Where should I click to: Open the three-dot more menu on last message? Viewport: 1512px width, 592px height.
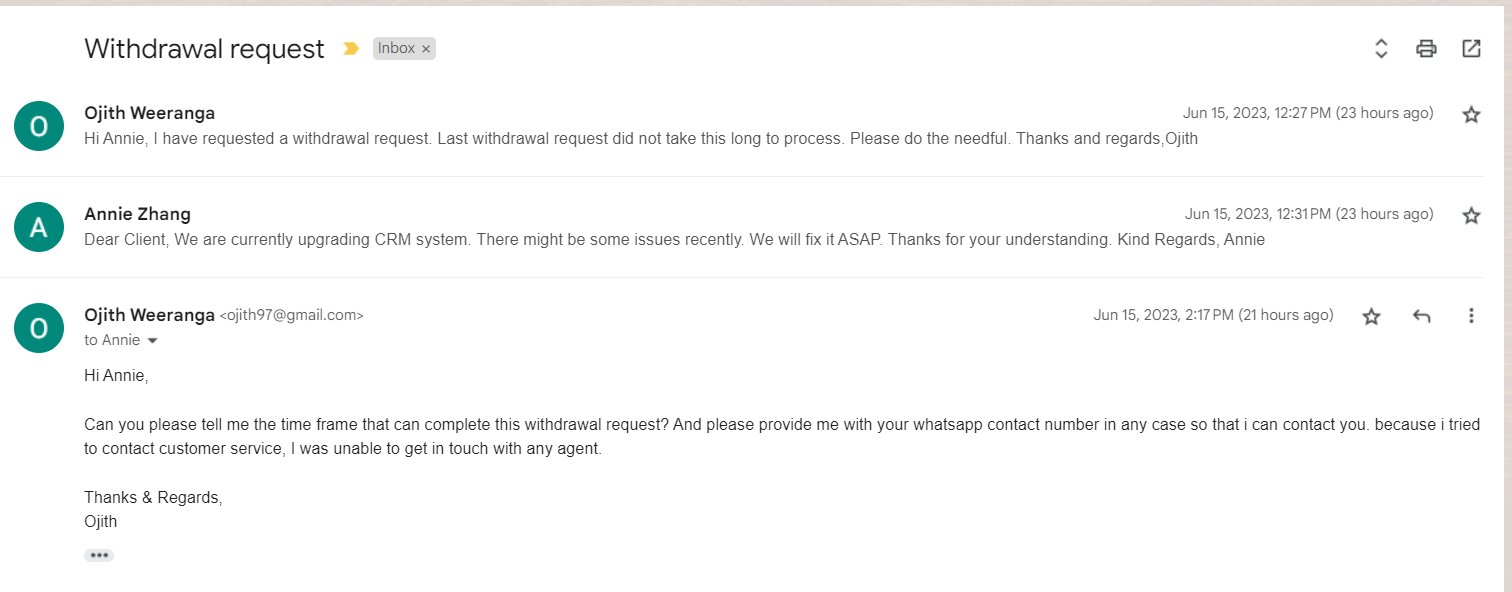[1471, 316]
